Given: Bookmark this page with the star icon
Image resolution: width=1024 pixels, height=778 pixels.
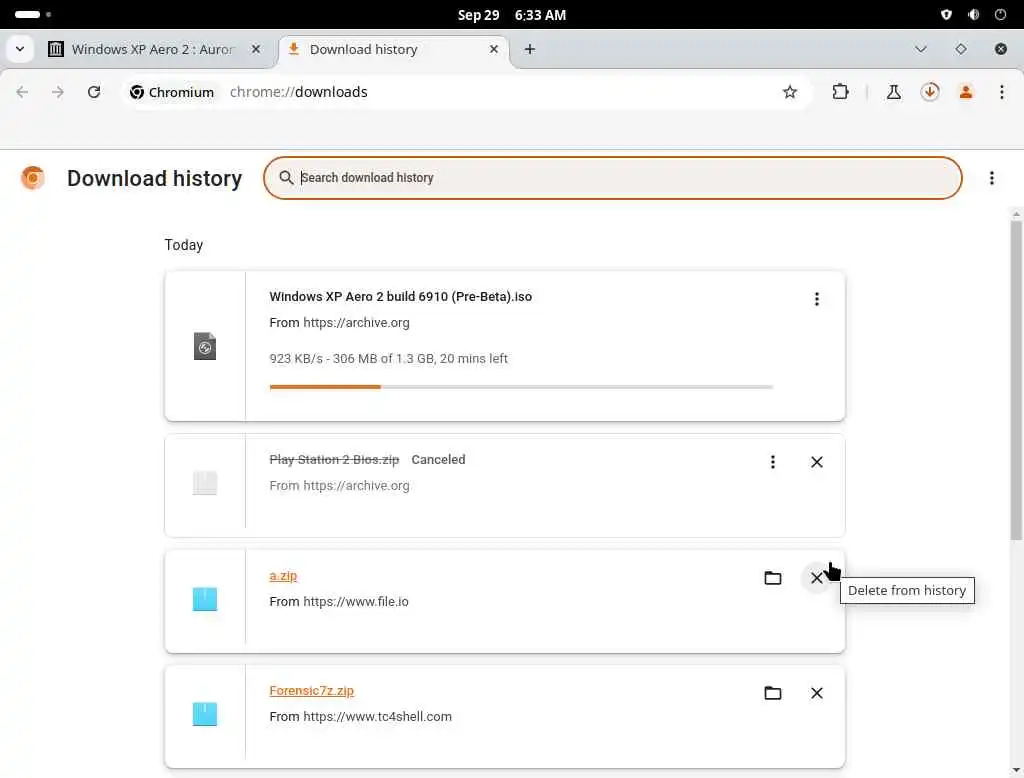Looking at the screenshot, I should tap(790, 92).
